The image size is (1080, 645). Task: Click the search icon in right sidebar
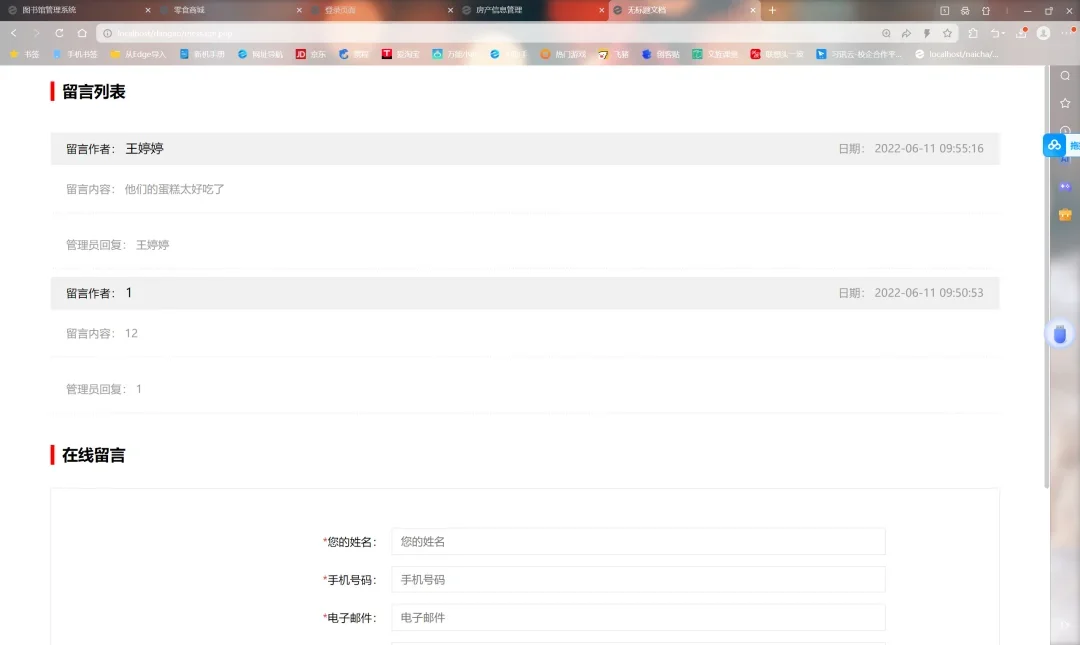click(x=1064, y=74)
